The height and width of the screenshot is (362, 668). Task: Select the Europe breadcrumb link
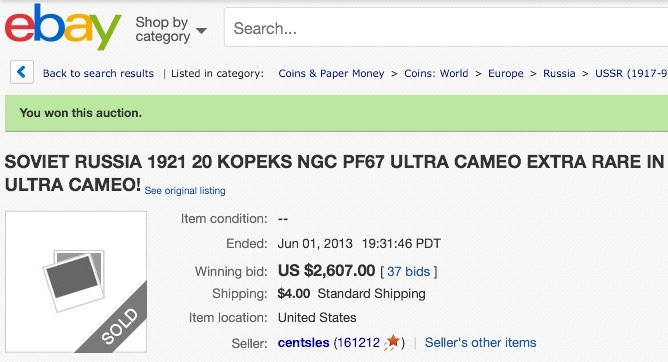[506, 73]
